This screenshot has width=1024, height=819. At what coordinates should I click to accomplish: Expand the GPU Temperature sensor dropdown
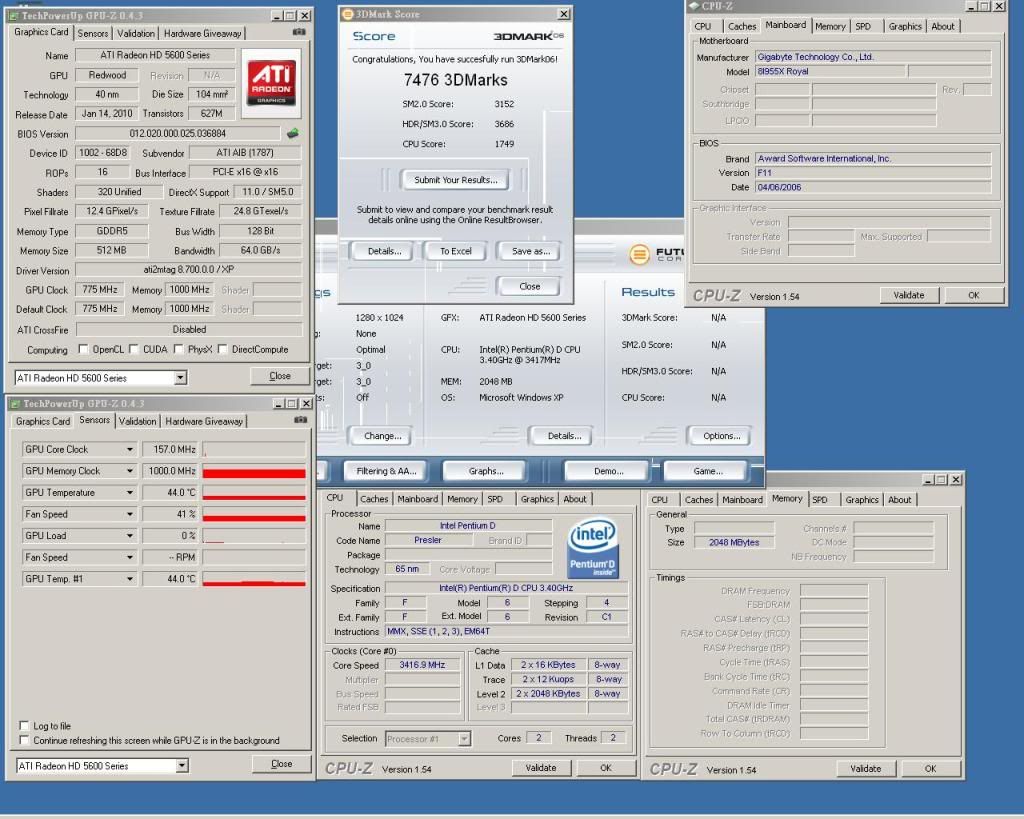[x=129, y=493]
